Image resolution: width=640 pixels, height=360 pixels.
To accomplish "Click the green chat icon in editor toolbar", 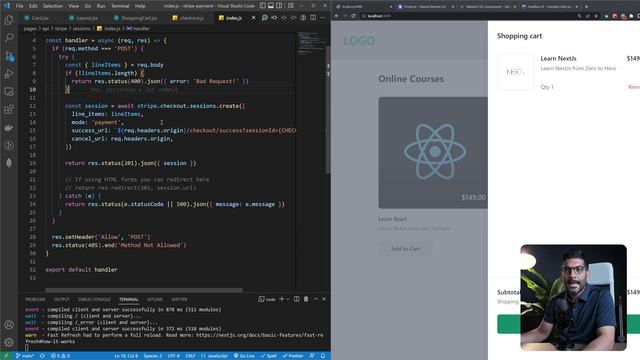I will click(x=264, y=18).
